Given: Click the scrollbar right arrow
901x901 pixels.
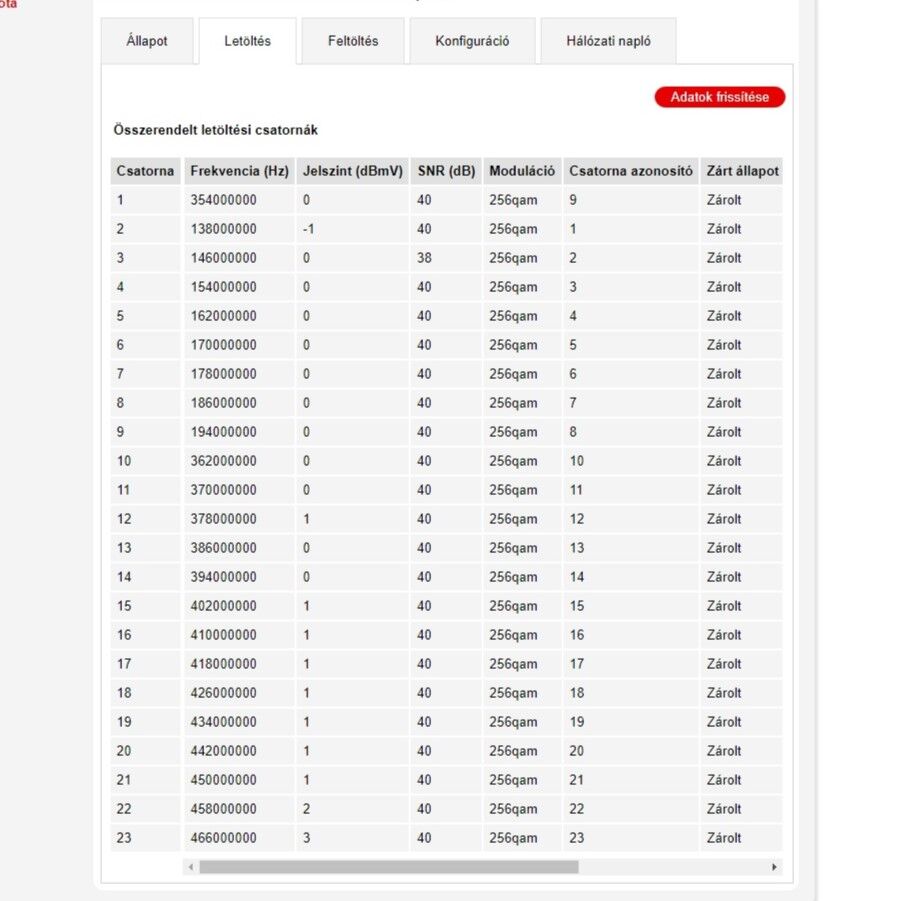Looking at the screenshot, I should [x=774, y=867].
